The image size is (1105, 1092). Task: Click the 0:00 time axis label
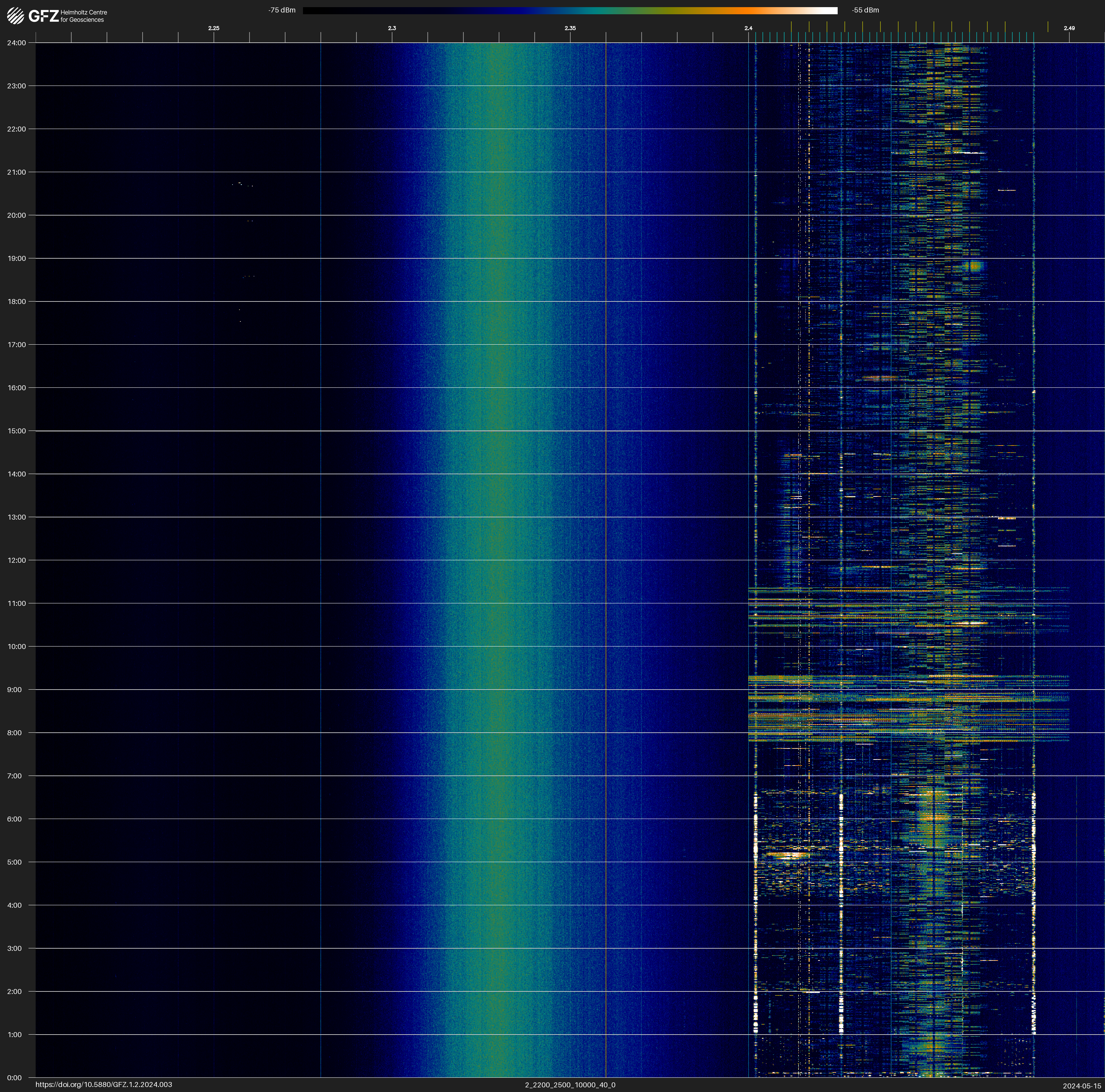(14, 1078)
